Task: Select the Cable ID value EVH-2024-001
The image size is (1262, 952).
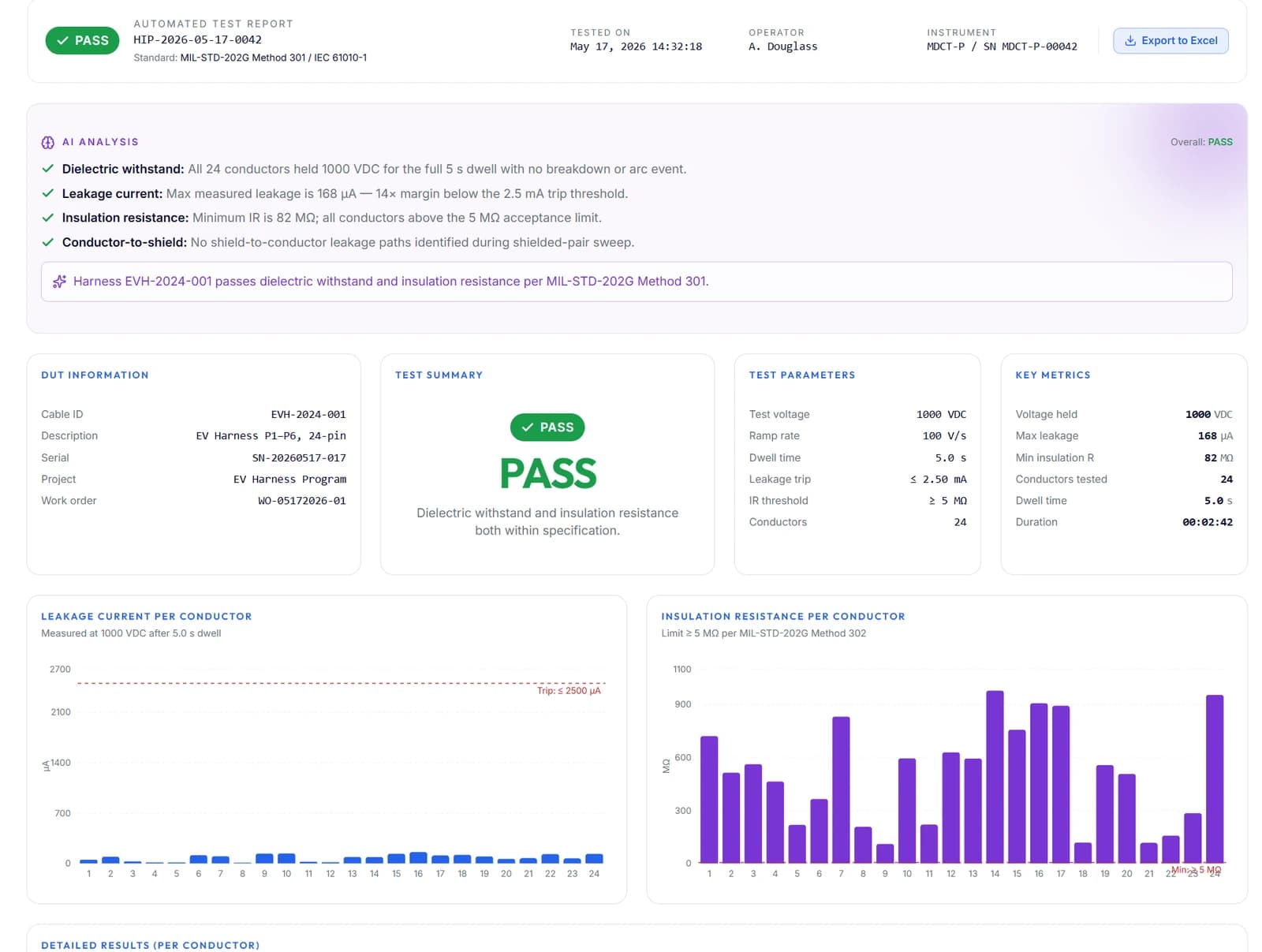Action: (308, 414)
